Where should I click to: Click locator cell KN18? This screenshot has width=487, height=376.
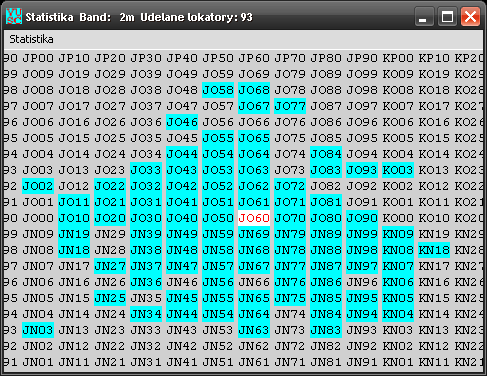coord(434,250)
